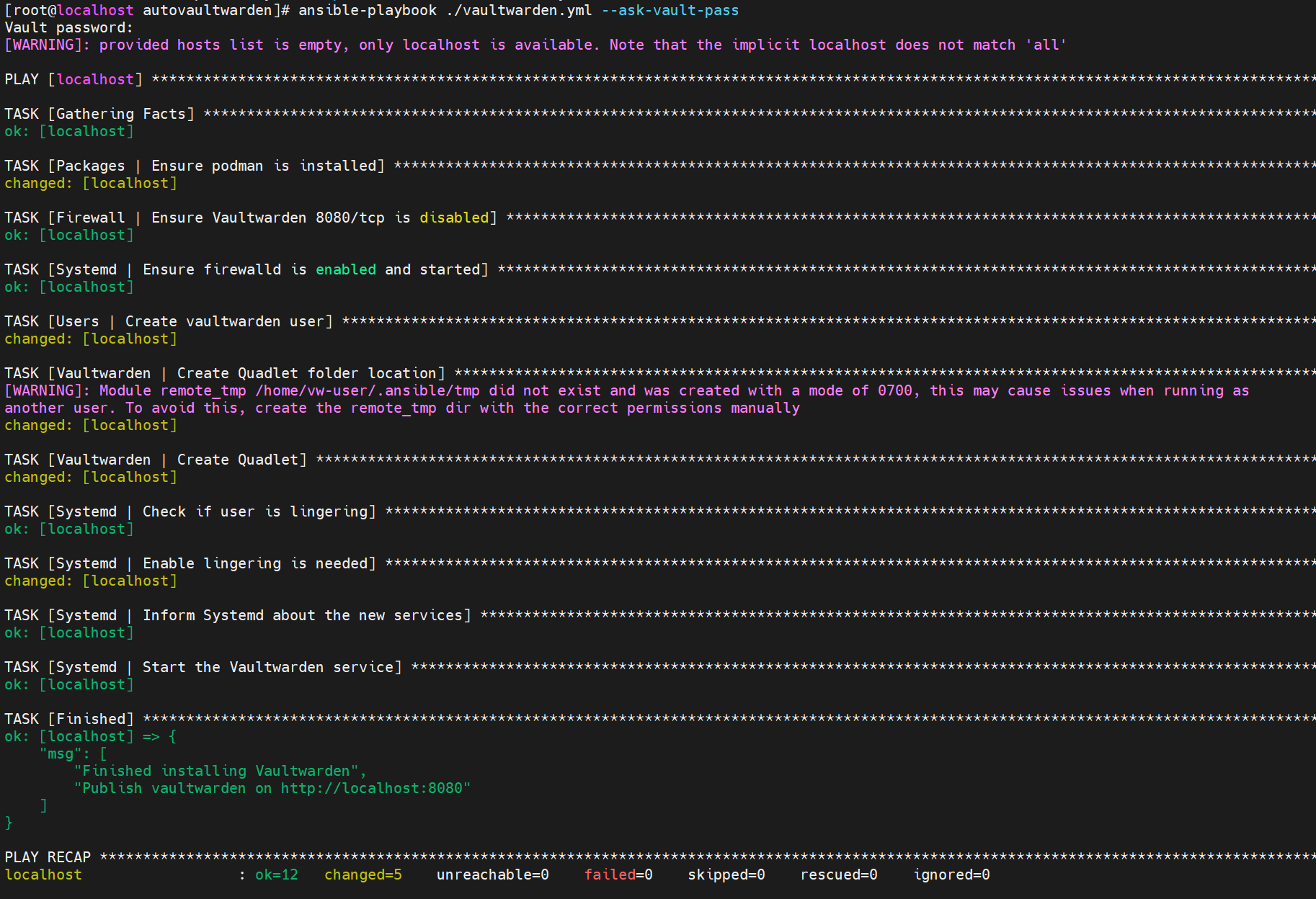The image size is (1316, 899).
Task: Open the http://localhost:8080 URL text
Action: pyautogui.click(x=372, y=788)
